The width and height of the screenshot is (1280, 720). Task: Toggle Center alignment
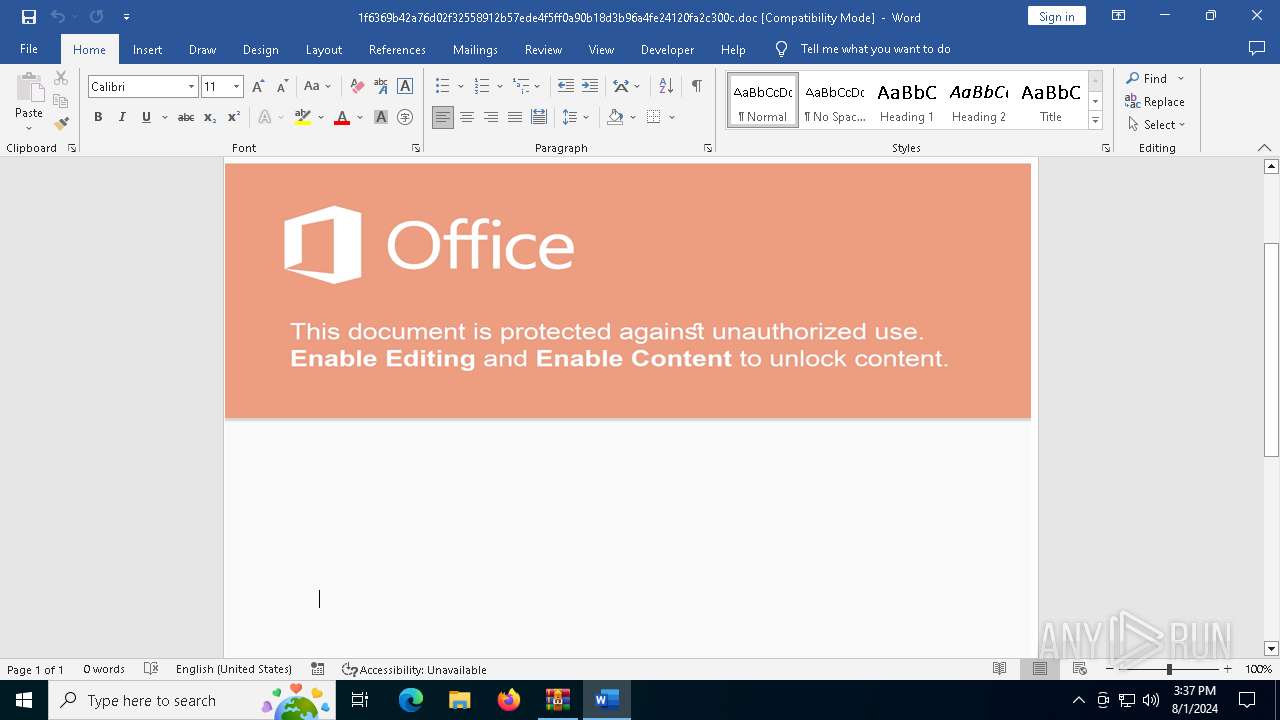(467, 117)
